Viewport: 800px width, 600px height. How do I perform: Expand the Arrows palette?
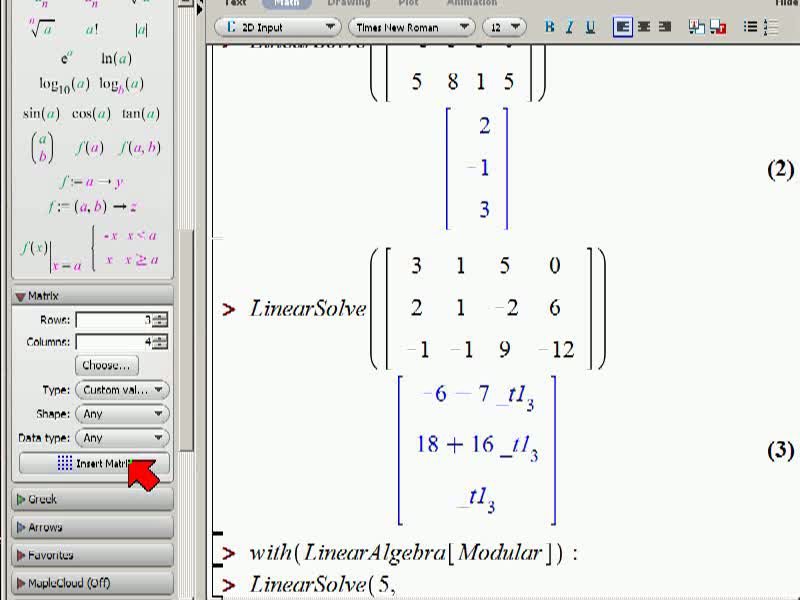coord(92,527)
